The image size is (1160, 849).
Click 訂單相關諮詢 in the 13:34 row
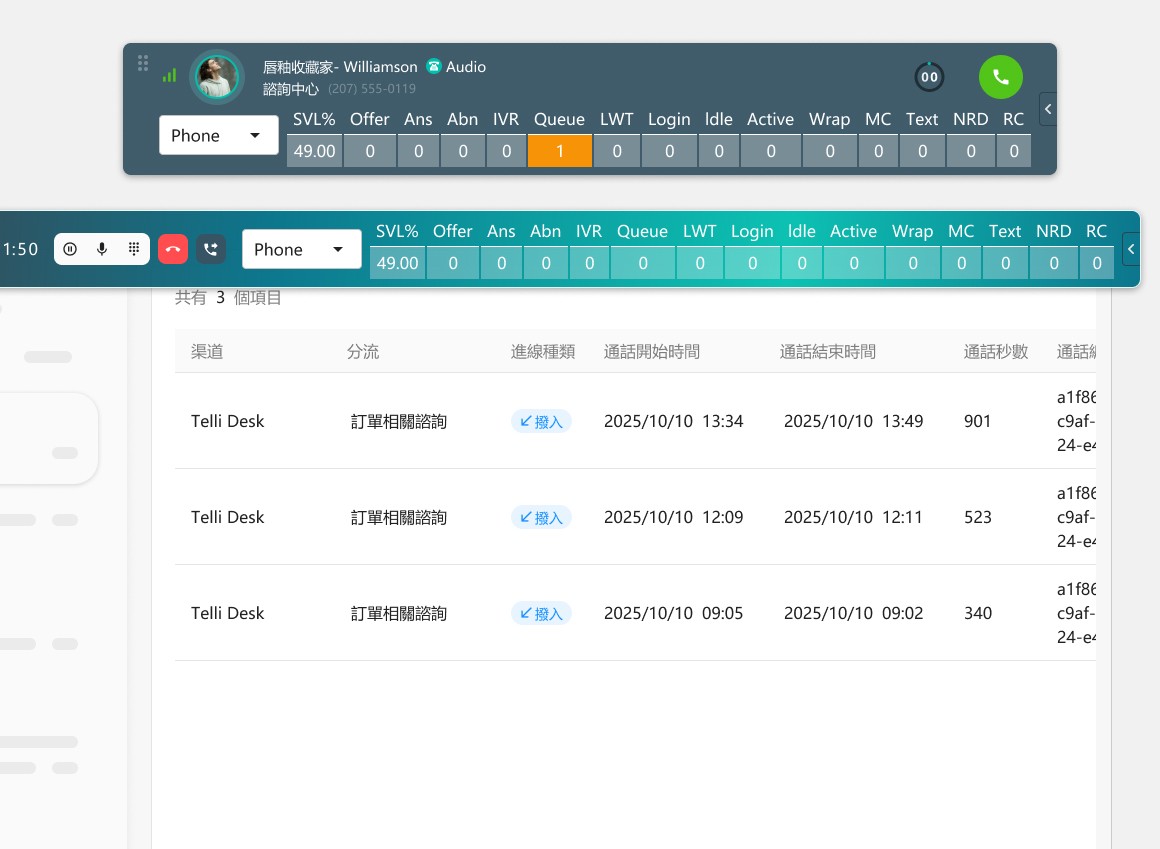399,422
